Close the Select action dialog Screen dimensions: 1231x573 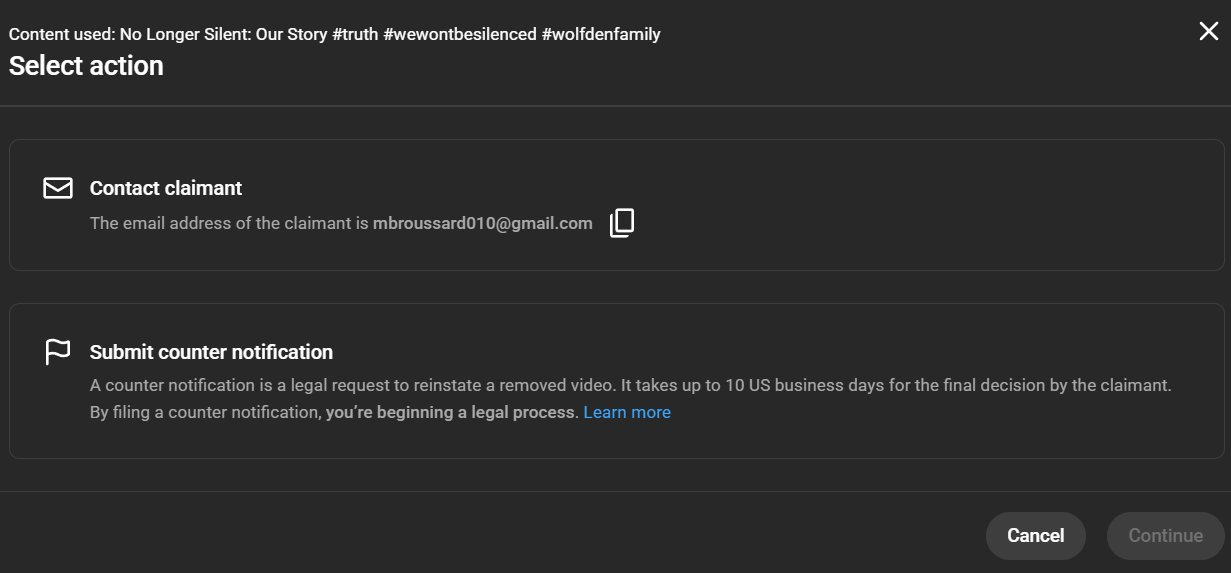point(1208,31)
